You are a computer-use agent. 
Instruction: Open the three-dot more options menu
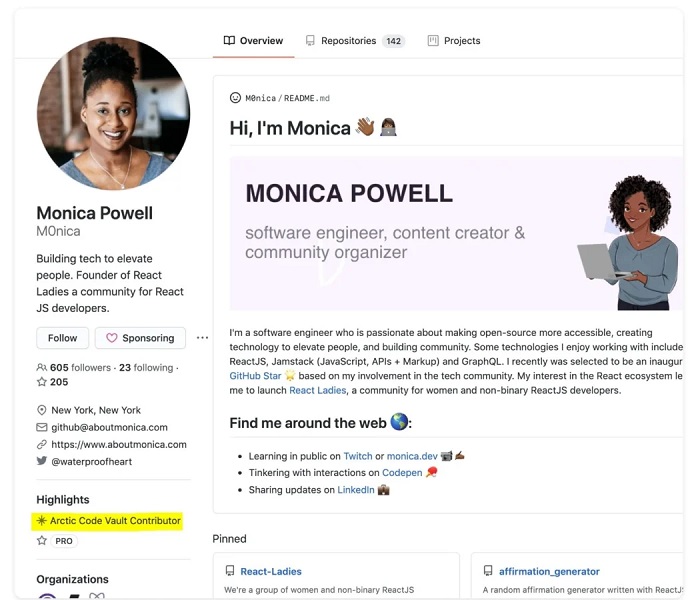(x=202, y=338)
